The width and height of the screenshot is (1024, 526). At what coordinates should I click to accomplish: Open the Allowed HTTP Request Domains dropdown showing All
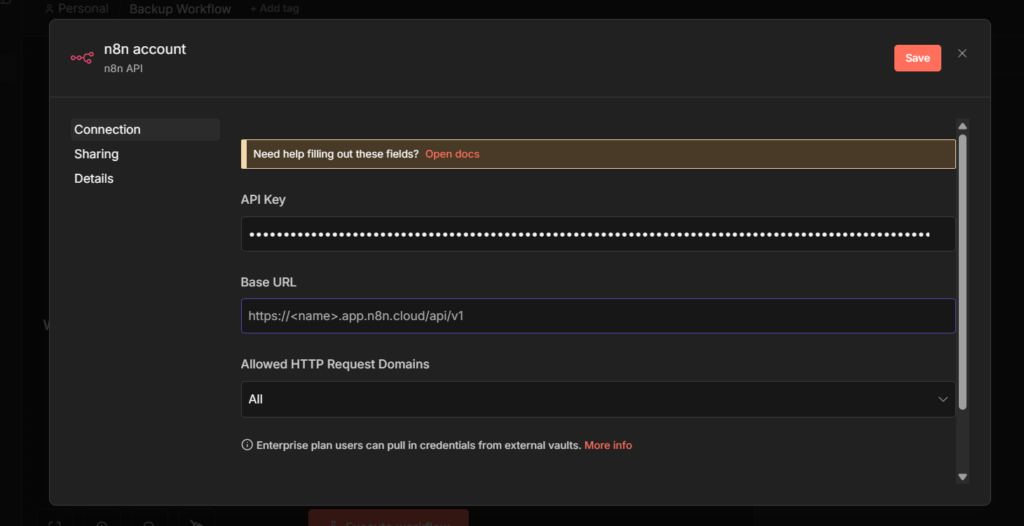598,399
